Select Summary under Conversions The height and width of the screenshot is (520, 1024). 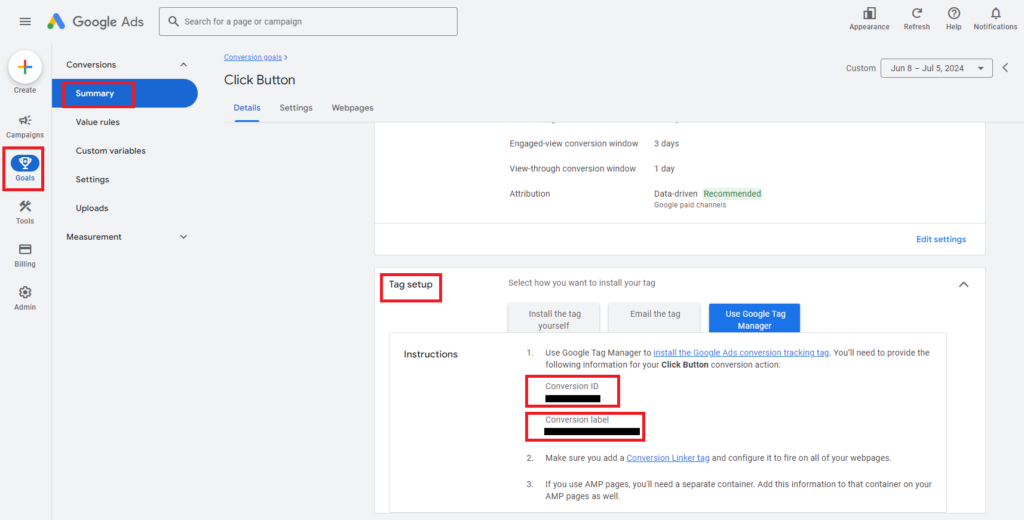coord(124,93)
